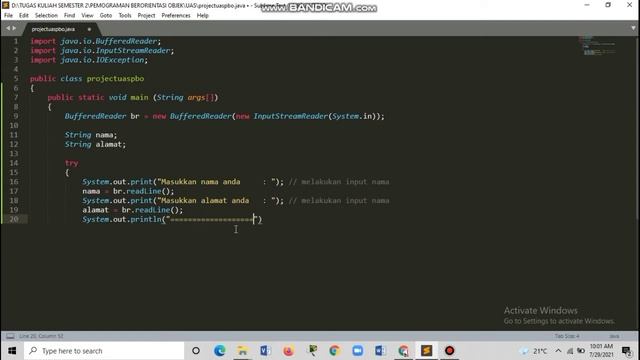
Task: Open Zoom from taskbar
Action: click(358, 351)
